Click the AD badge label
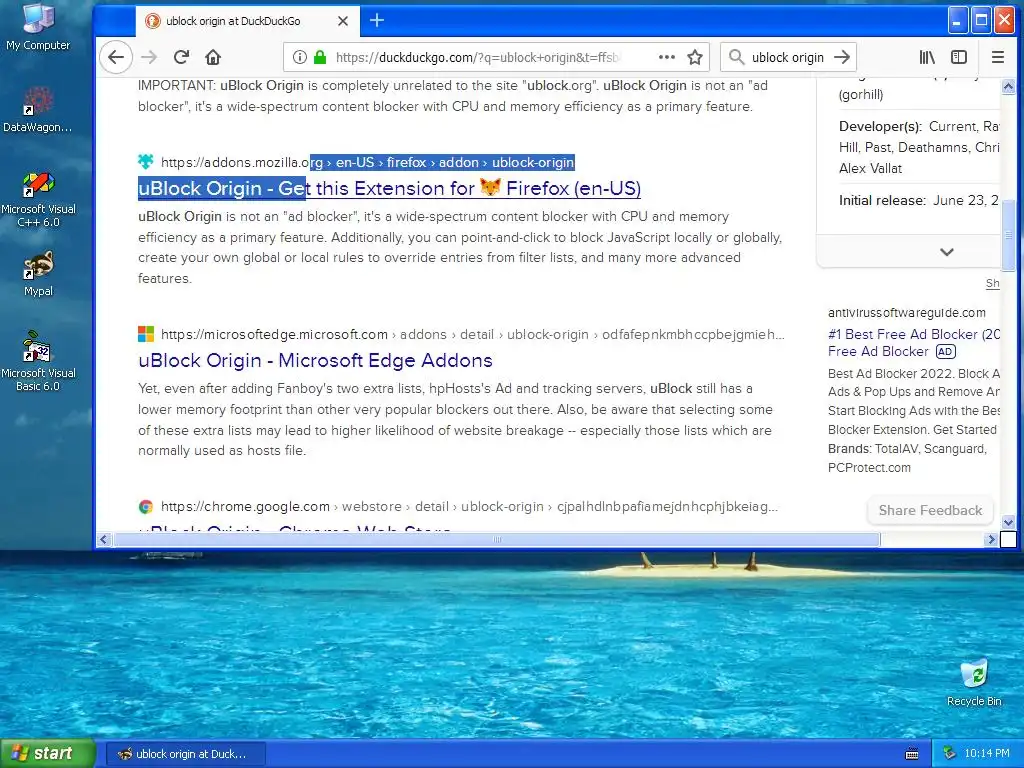The width and height of the screenshot is (1024, 768). click(x=945, y=351)
